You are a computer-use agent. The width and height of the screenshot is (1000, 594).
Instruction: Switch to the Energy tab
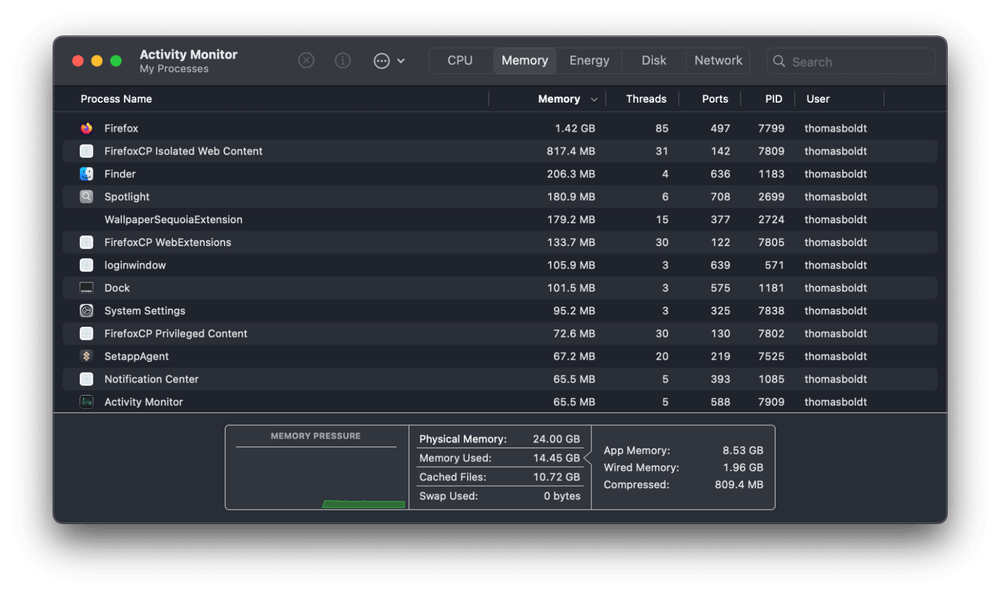(589, 61)
